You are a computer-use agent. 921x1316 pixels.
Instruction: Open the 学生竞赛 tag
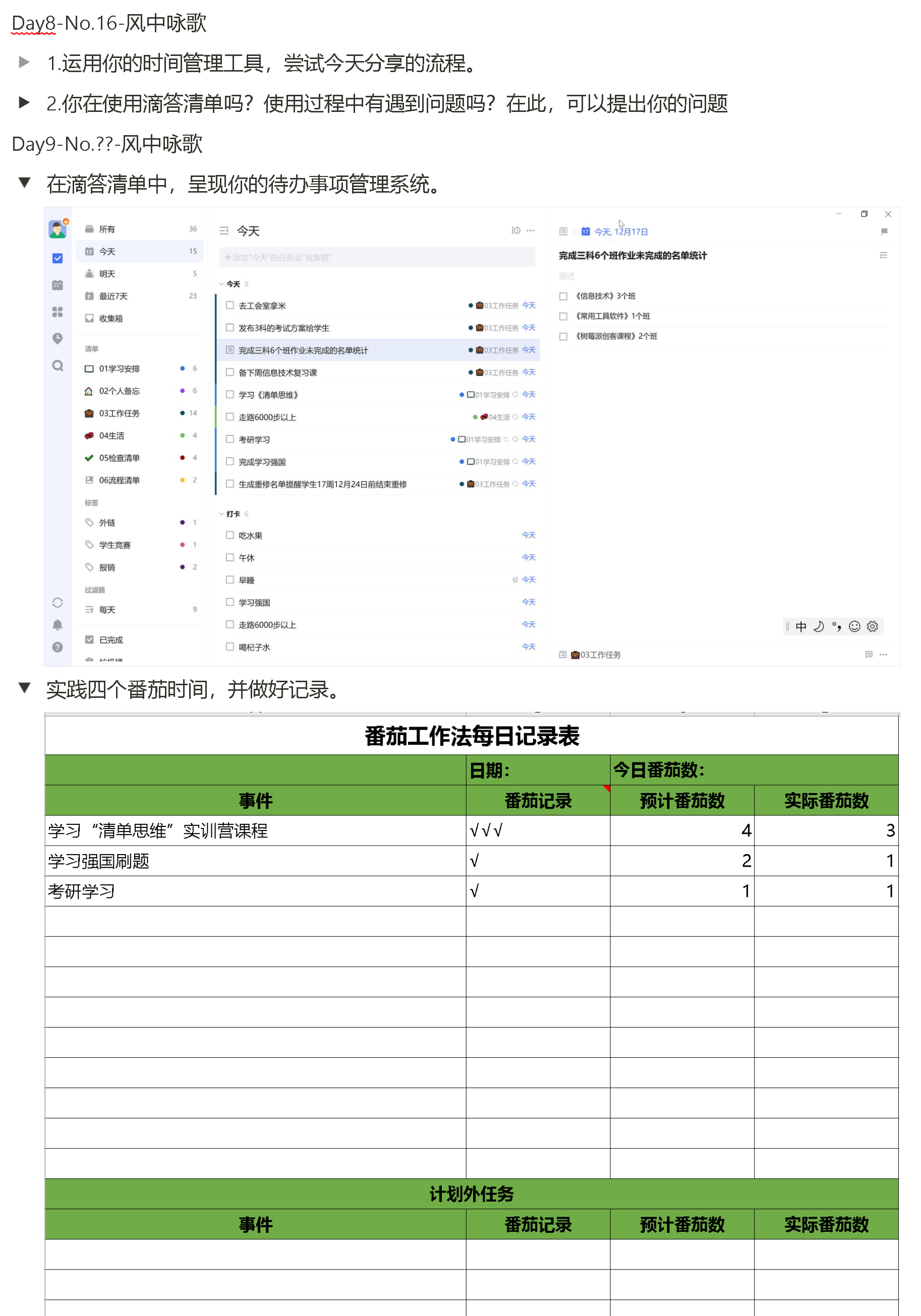[141, 545]
